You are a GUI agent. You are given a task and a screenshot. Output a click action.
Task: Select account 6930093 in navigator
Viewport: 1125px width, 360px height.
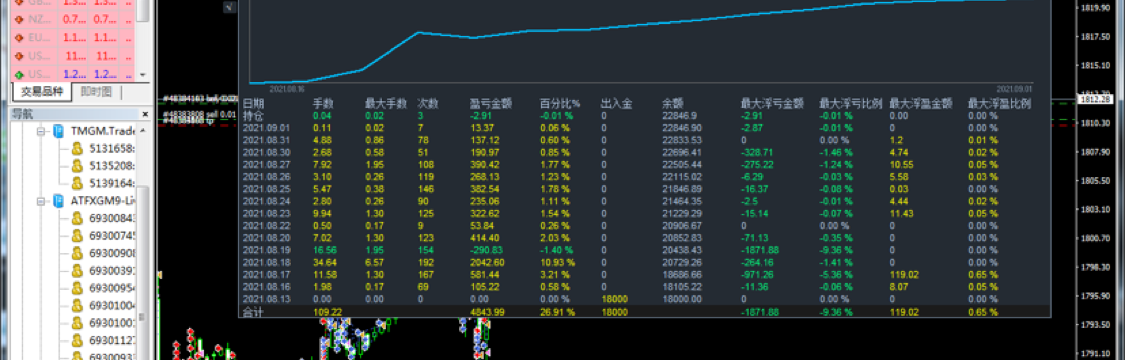click(x=113, y=357)
